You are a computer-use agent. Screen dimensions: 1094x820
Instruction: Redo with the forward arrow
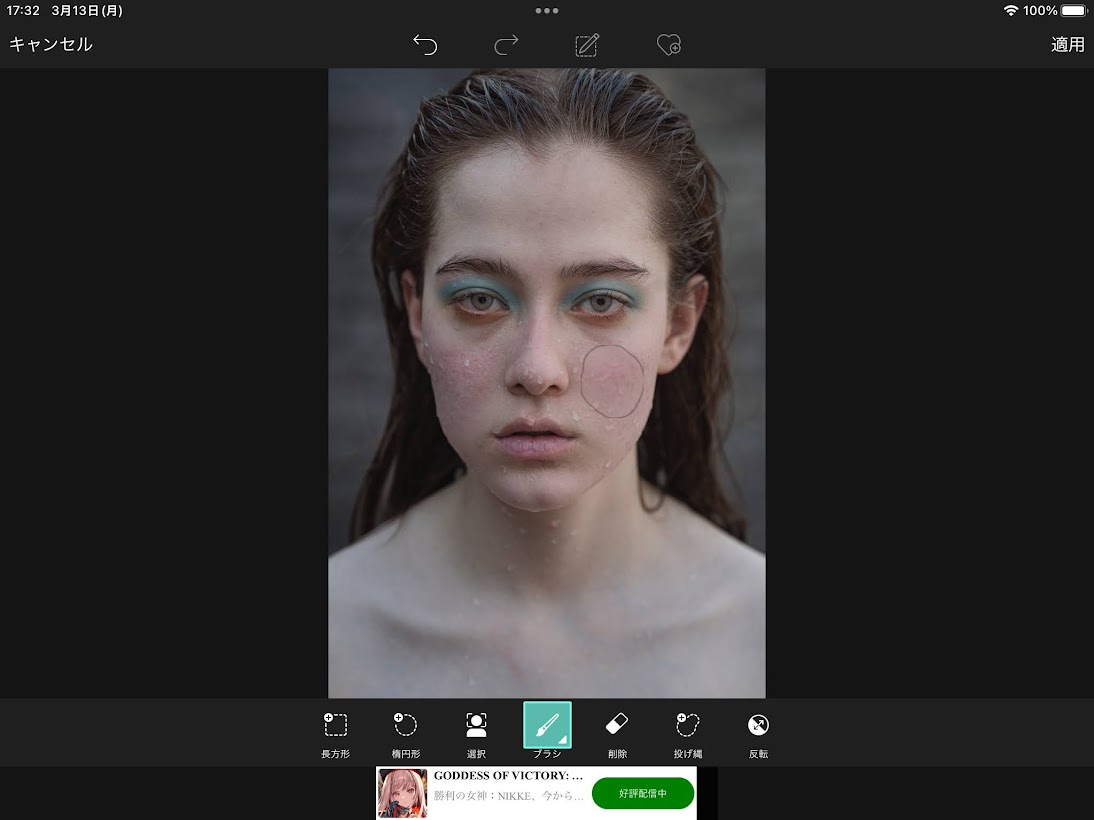(506, 44)
